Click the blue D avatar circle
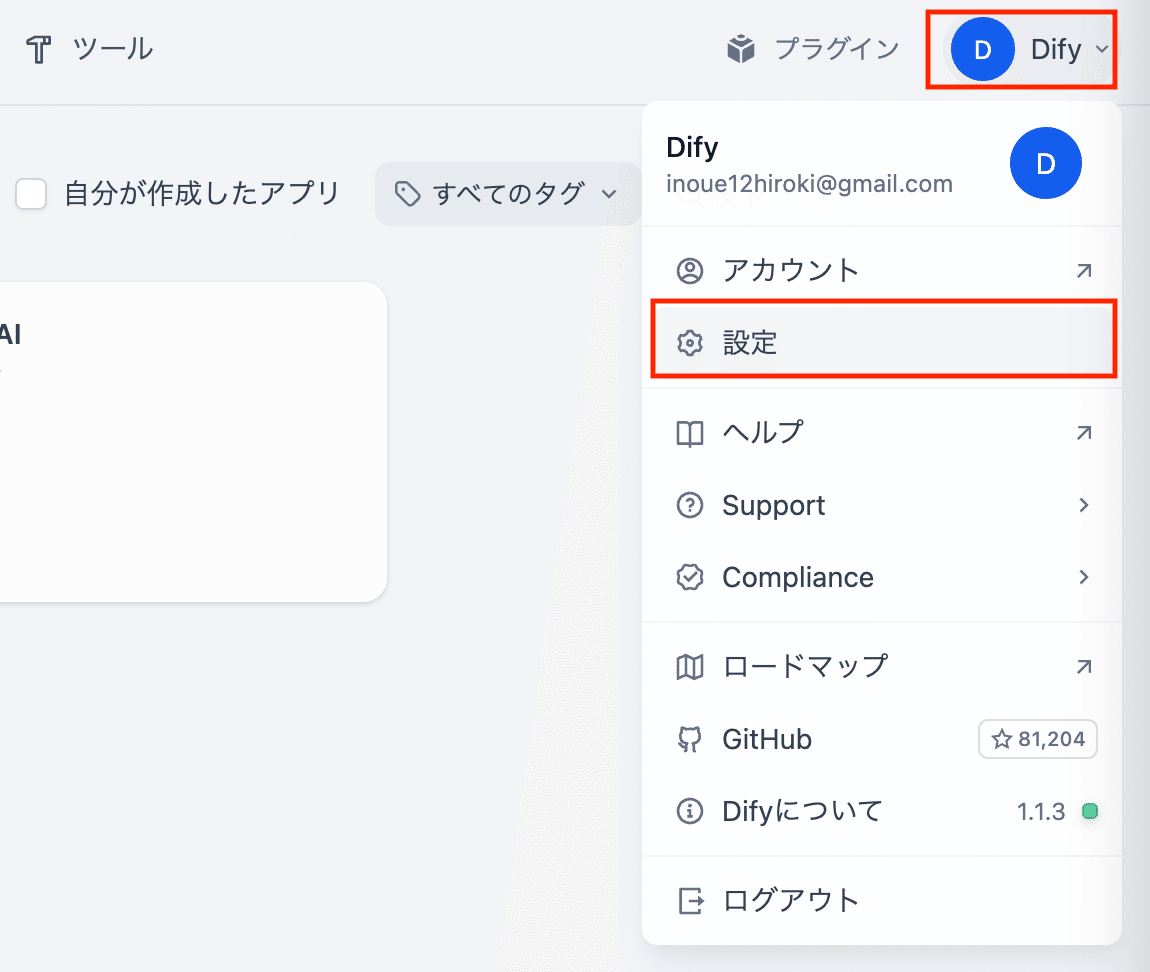 click(982, 48)
